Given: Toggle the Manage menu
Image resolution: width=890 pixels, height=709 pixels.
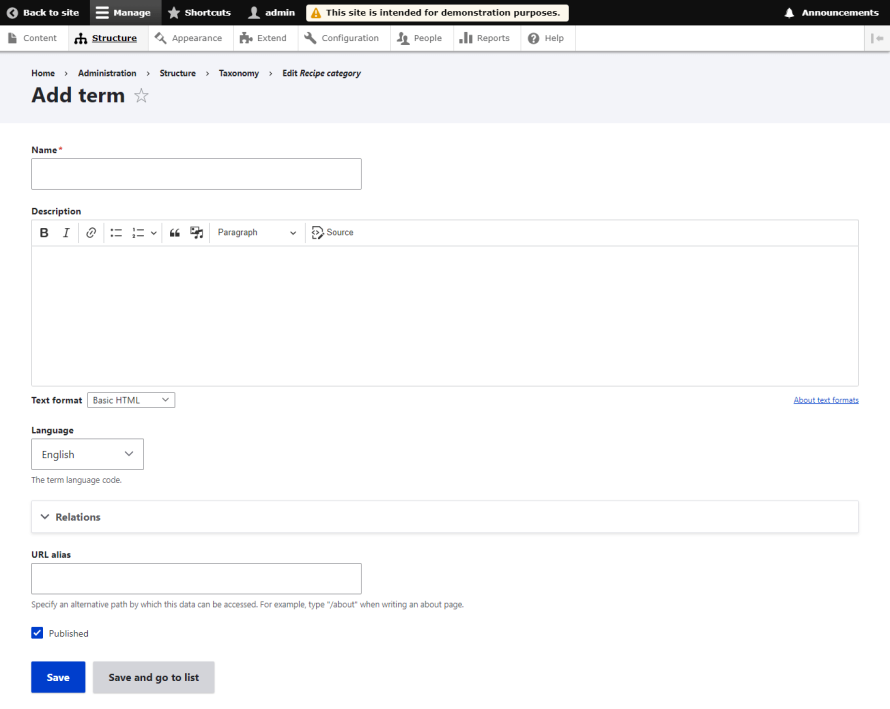Looking at the screenshot, I should (x=123, y=12).
